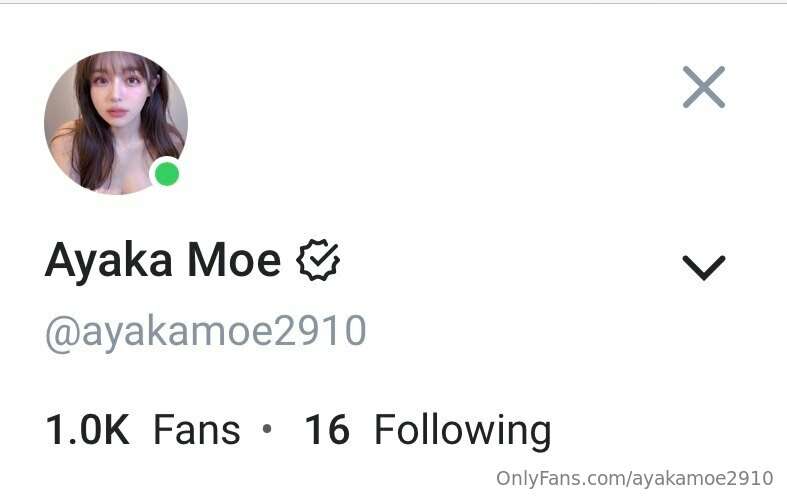787x503 pixels.
Task: Open the circular profile avatar photo
Action: pos(116,122)
